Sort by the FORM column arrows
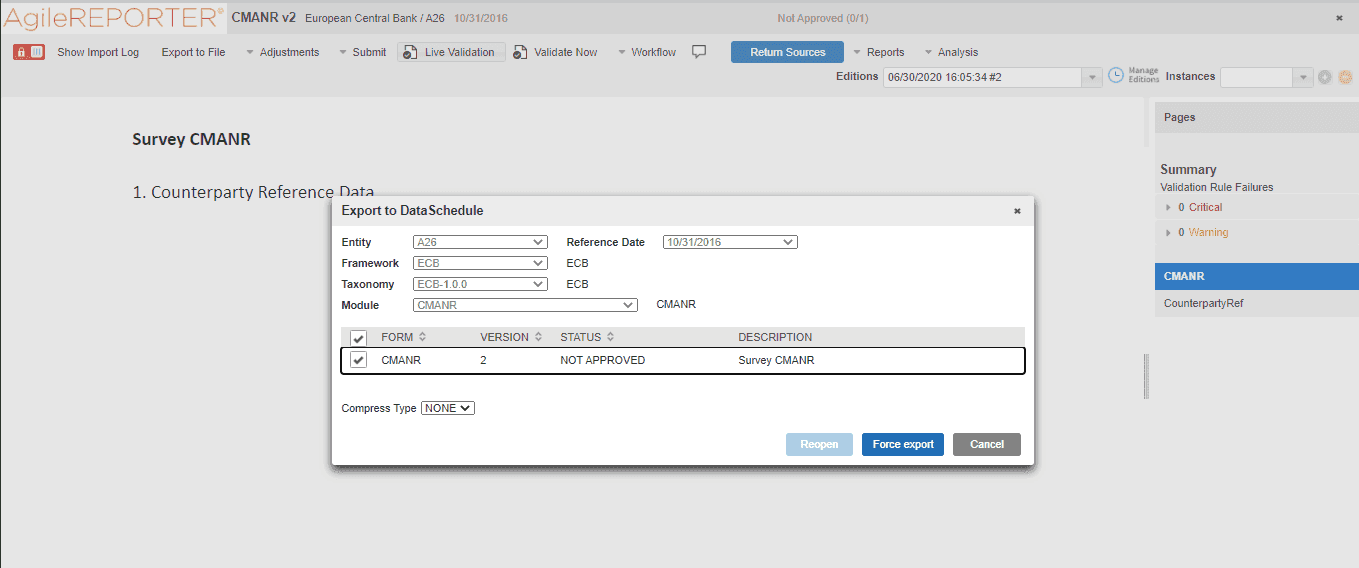 click(422, 337)
